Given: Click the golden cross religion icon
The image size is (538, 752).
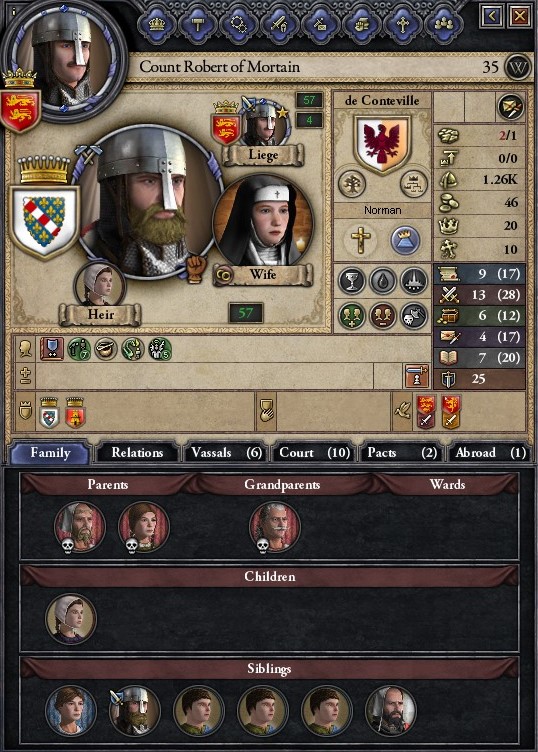Looking at the screenshot, I should point(361,239).
